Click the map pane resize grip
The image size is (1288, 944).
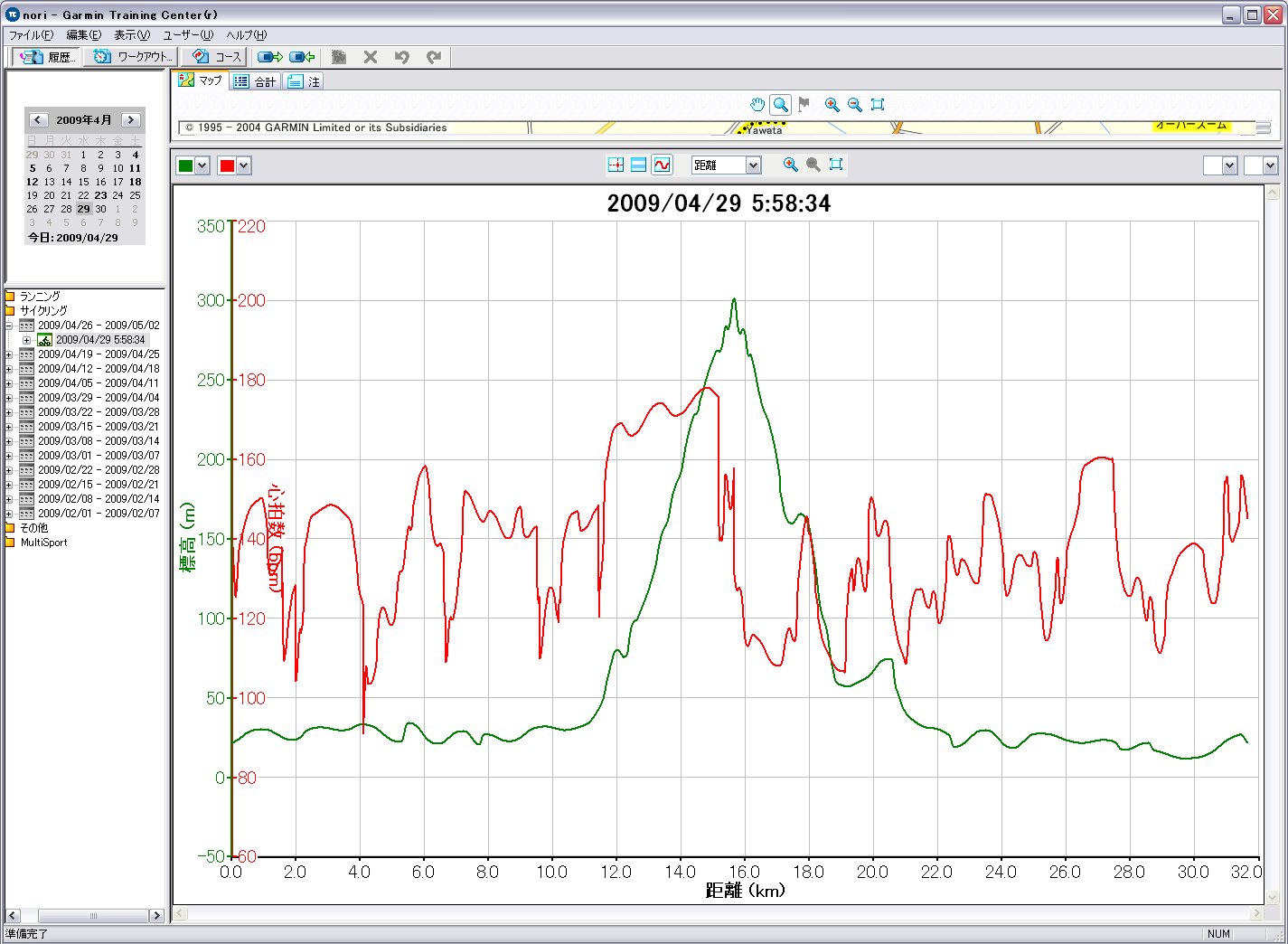[1263, 127]
